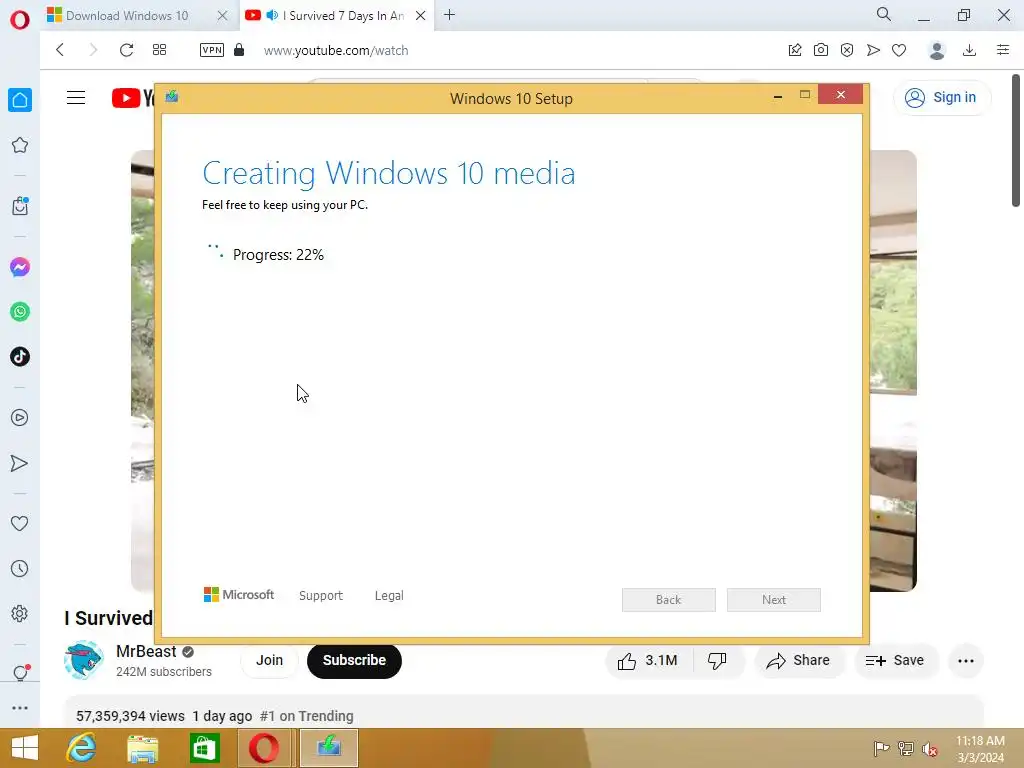Take a snapshot with camera icon
The image size is (1024, 768).
coord(821,50)
